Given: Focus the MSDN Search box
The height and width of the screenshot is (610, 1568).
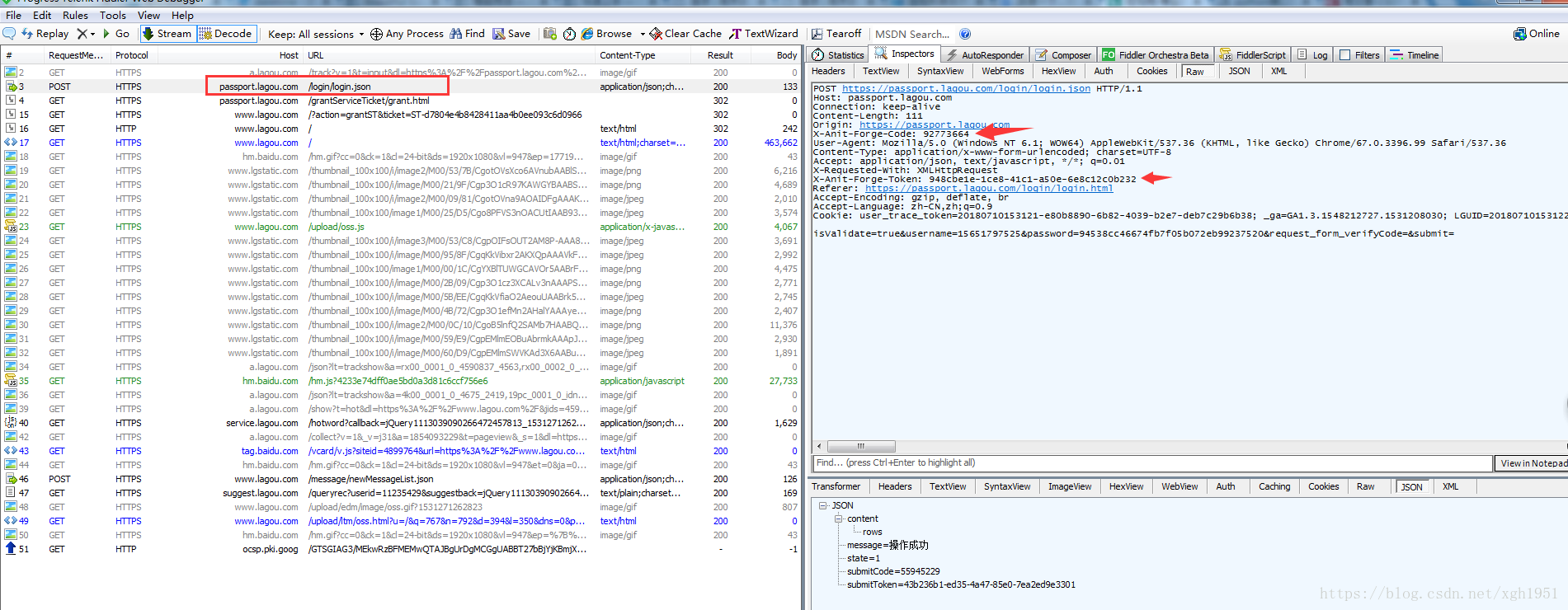Looking at the screenshot, I should pyautogui.click(x=912, y=34).
